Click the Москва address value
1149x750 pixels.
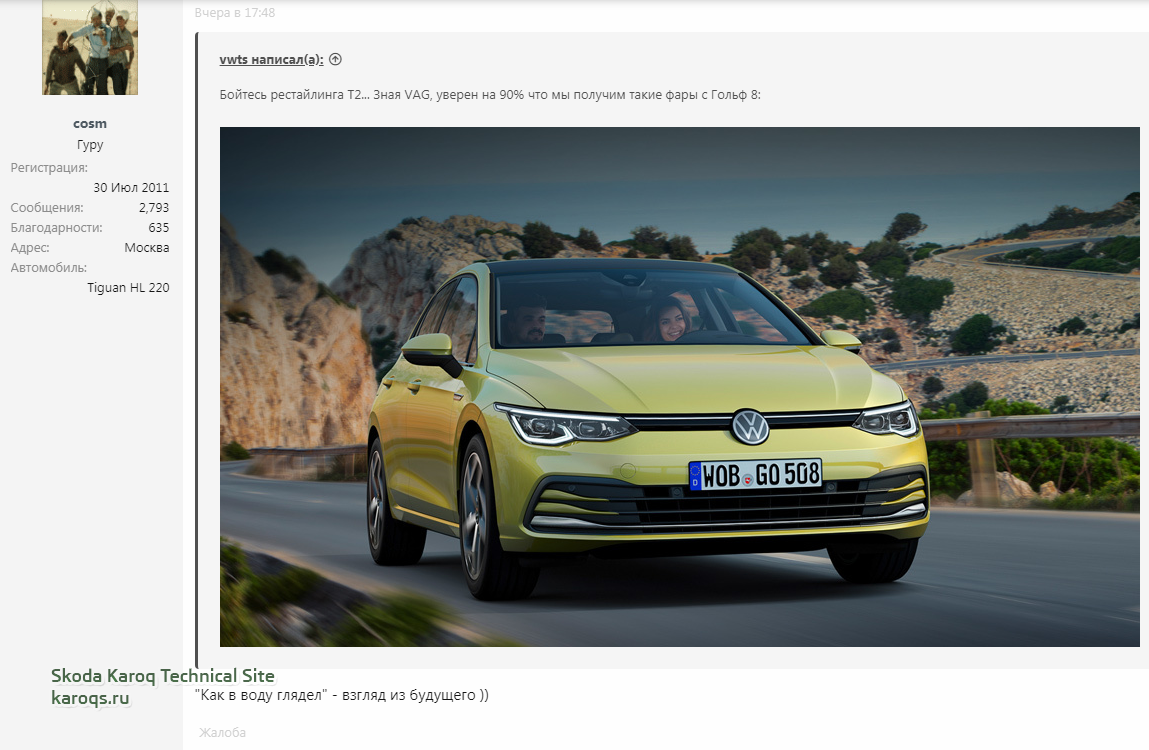point(146,248)
